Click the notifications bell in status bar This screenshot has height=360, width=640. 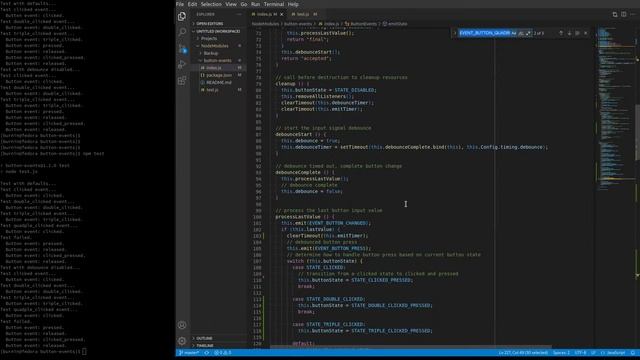(633, 353)
